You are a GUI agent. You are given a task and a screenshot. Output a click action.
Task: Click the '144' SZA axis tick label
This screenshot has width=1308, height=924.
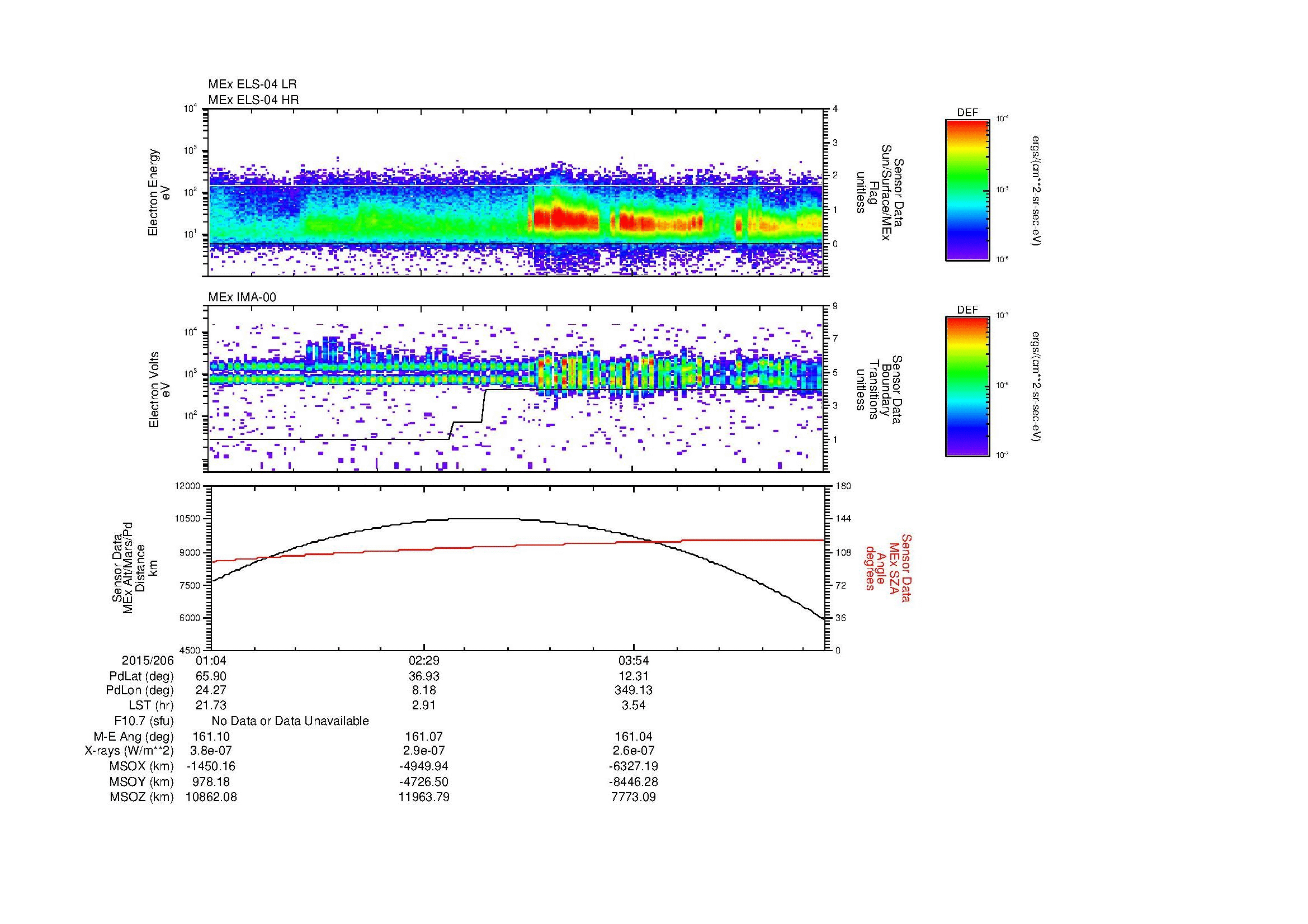coord(843,519)
